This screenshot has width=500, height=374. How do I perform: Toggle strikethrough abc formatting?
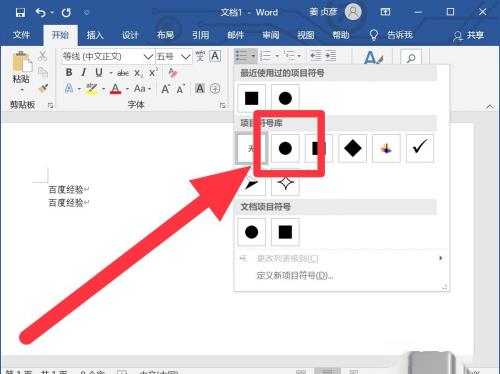pos(123,73)
